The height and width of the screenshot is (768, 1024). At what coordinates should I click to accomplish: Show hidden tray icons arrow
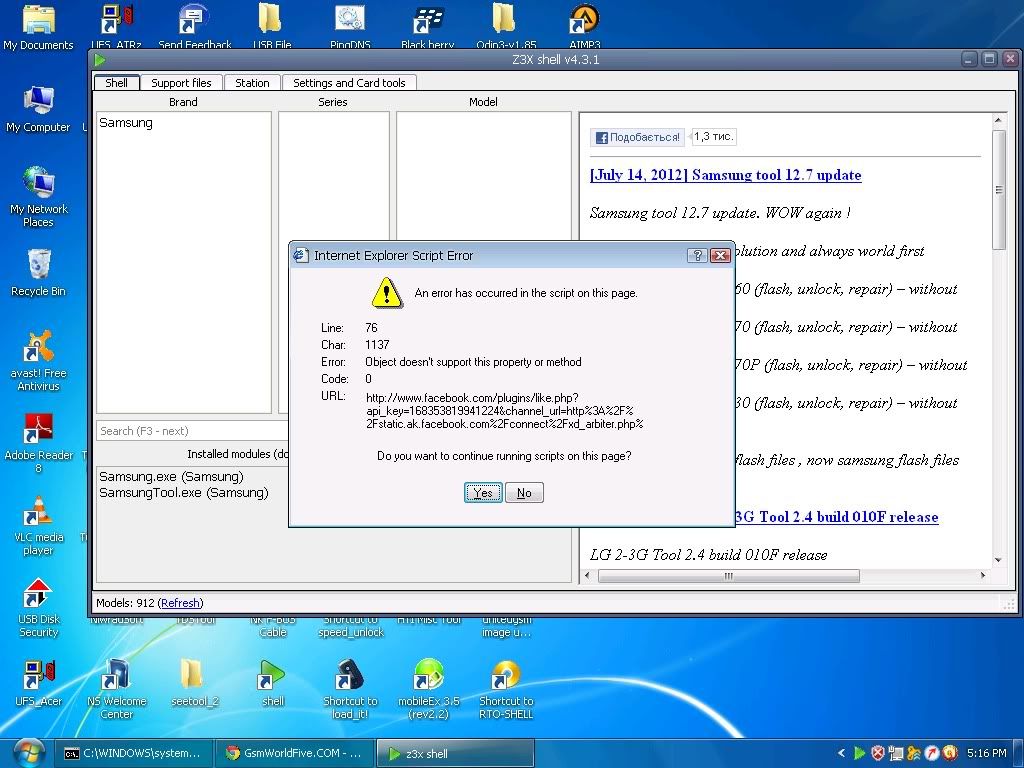pos(842,753)
